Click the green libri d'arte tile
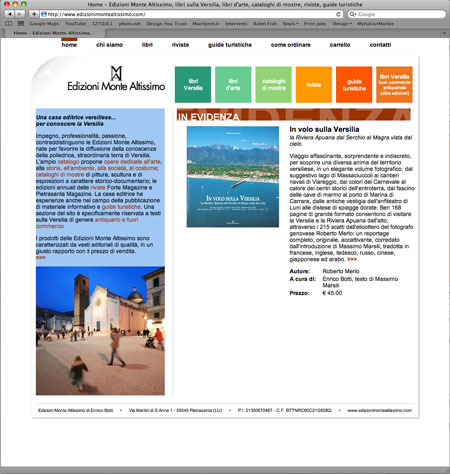Viewport: 450px width, 474px height. coord(233,85)
